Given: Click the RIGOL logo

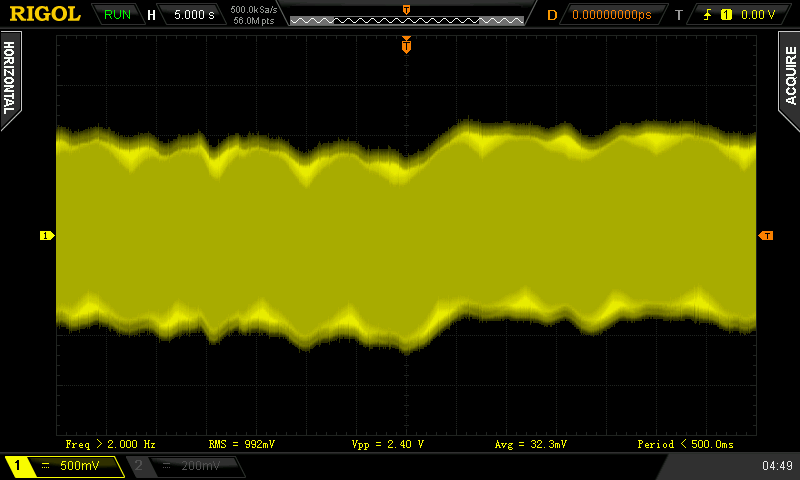Looking at the screenshot, I should pyautogui.click(x=45, y=14).
